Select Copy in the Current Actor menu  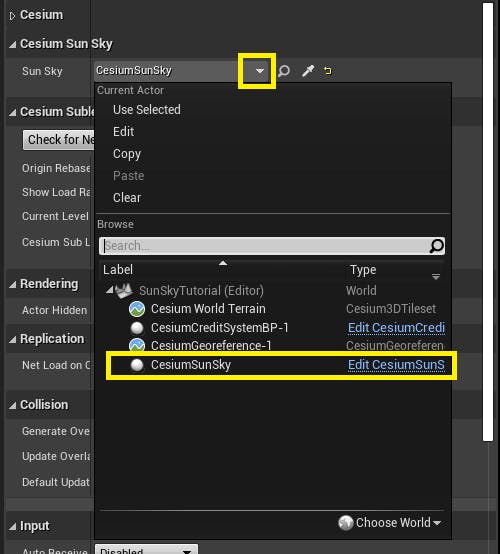click(x=127, y=154)
